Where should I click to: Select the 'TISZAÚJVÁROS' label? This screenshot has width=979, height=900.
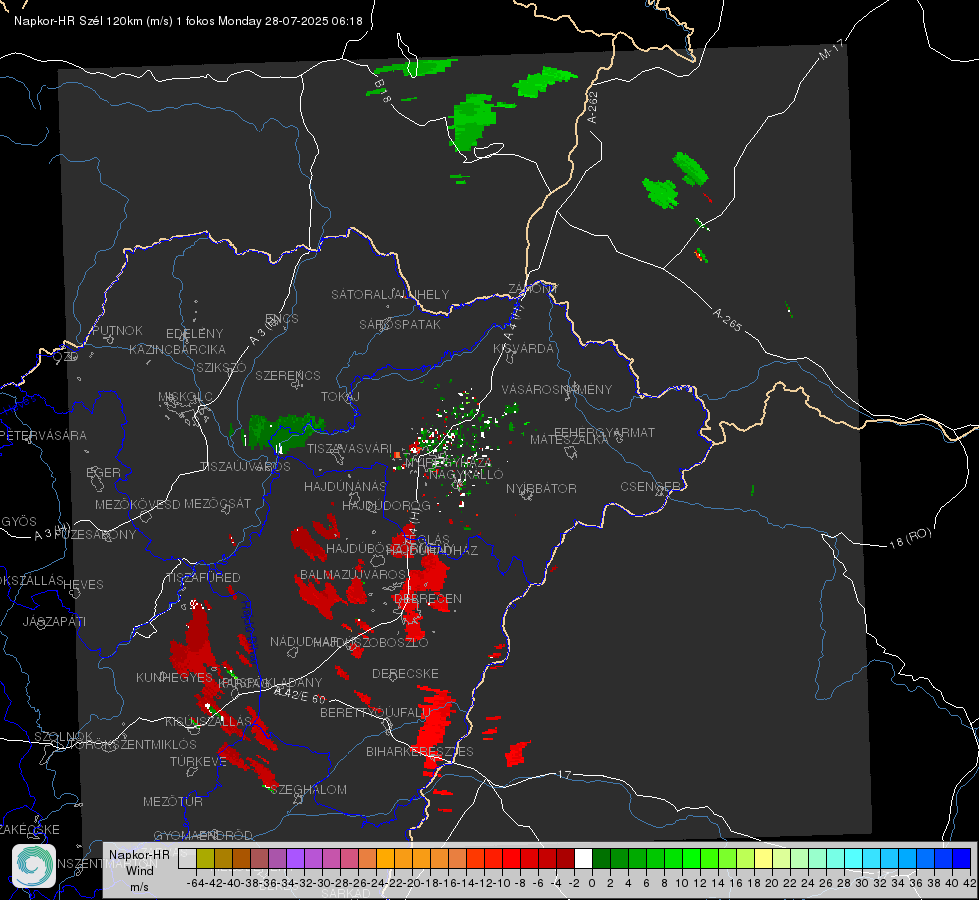coord(245,467)
